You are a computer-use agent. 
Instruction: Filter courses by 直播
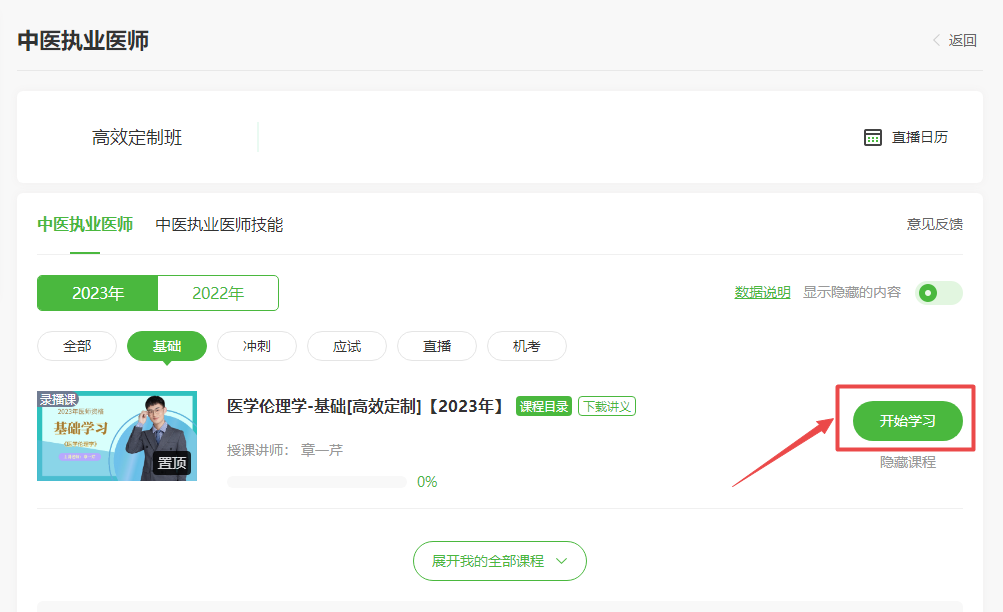437,346
